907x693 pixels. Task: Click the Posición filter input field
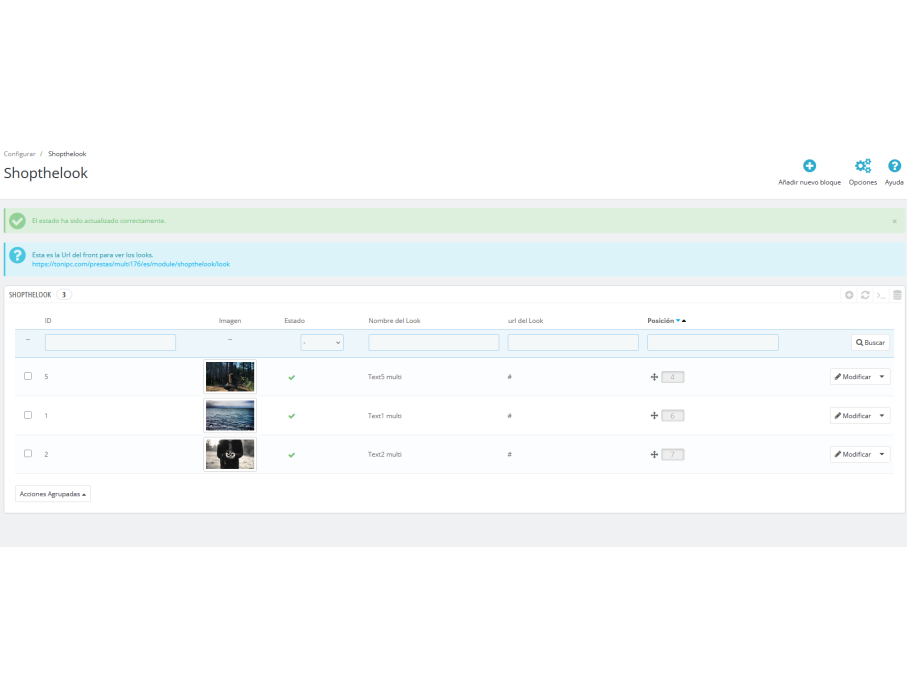click(x=713, y=342)
